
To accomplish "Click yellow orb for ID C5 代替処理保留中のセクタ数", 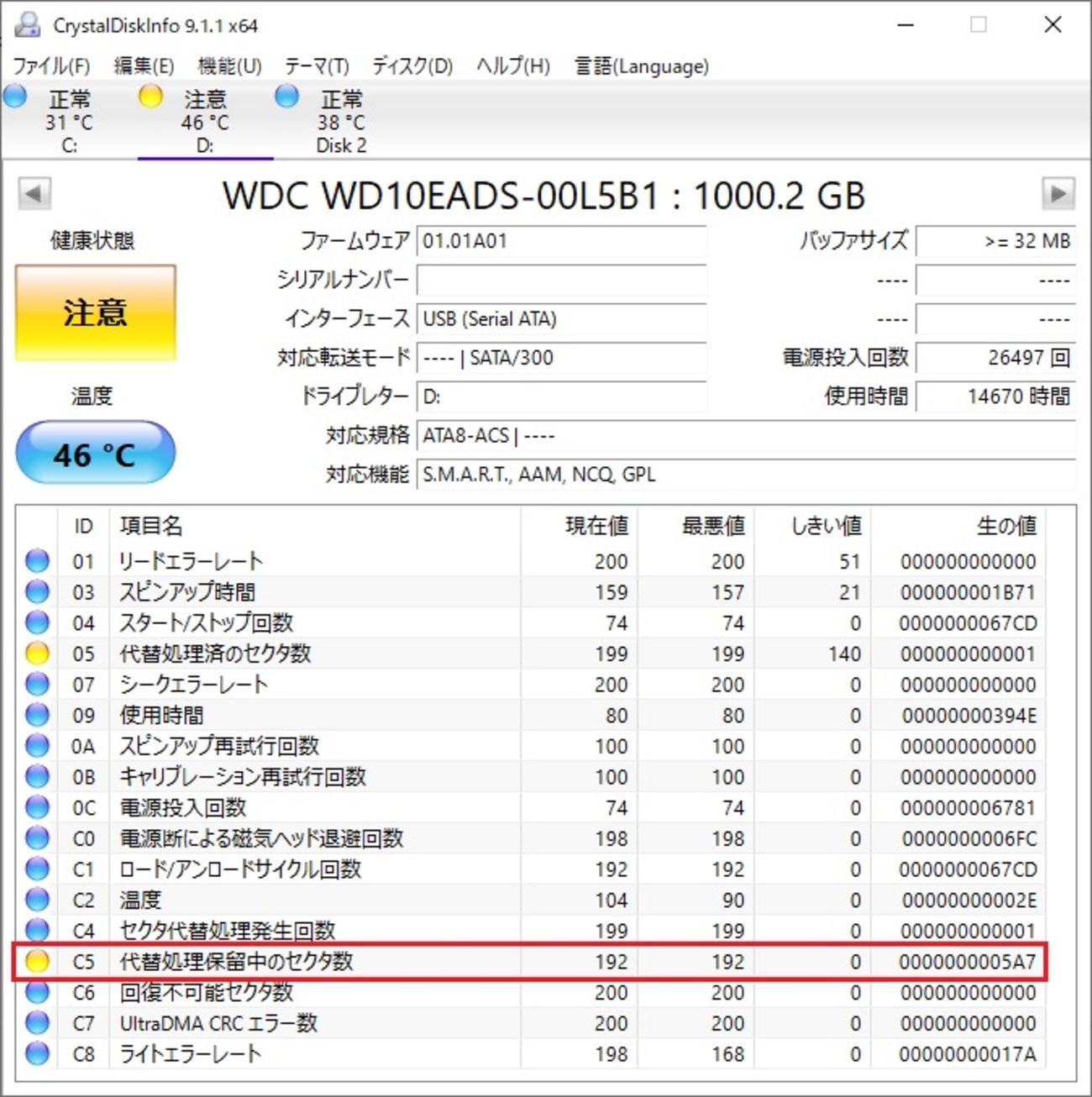I will [x=37, y=961].
